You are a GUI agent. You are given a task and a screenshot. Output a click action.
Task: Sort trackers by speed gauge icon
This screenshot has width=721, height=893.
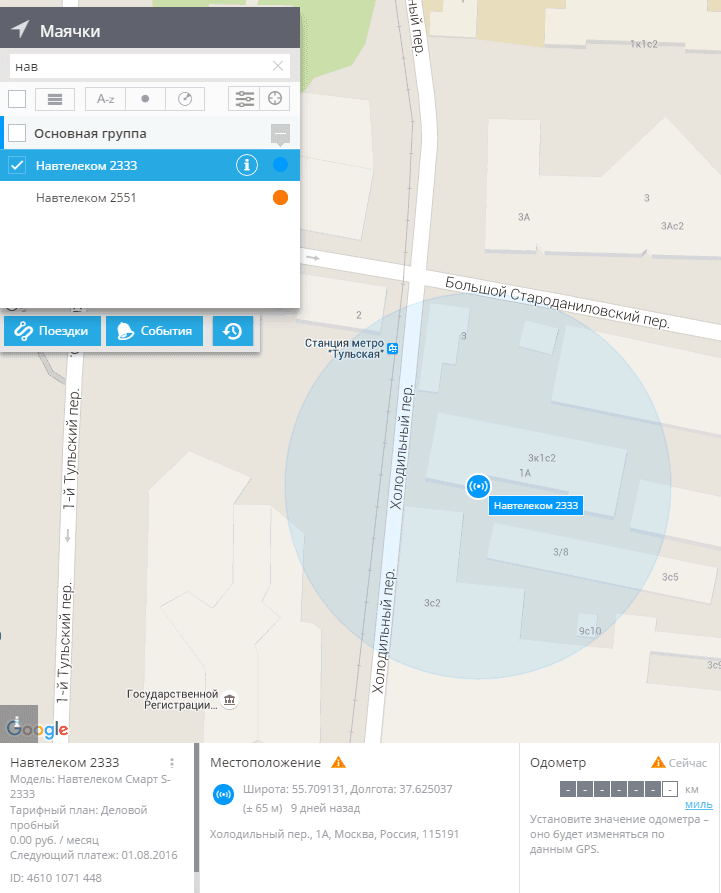[x=184, y=99]
